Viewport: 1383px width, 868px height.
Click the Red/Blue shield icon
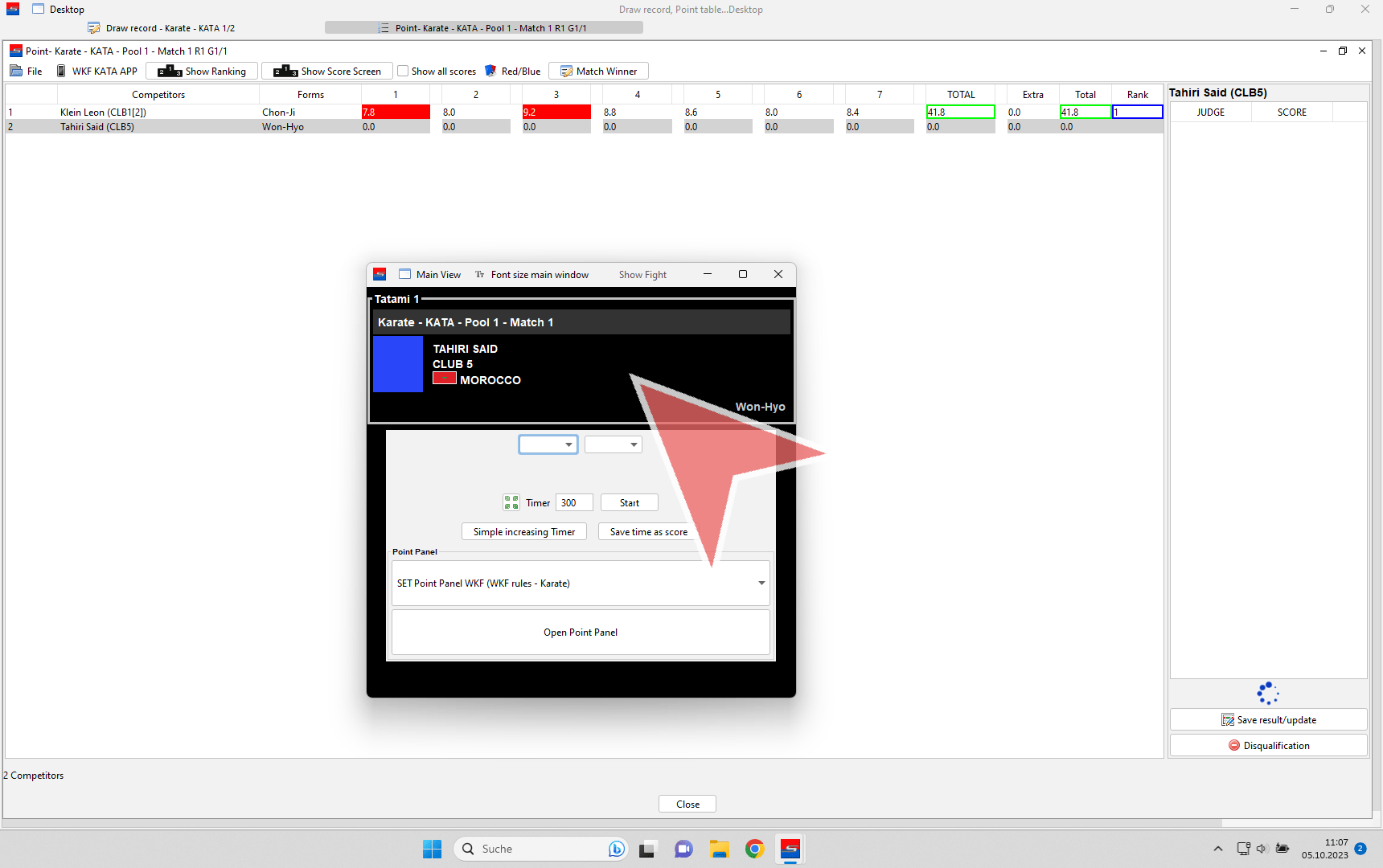490,71
